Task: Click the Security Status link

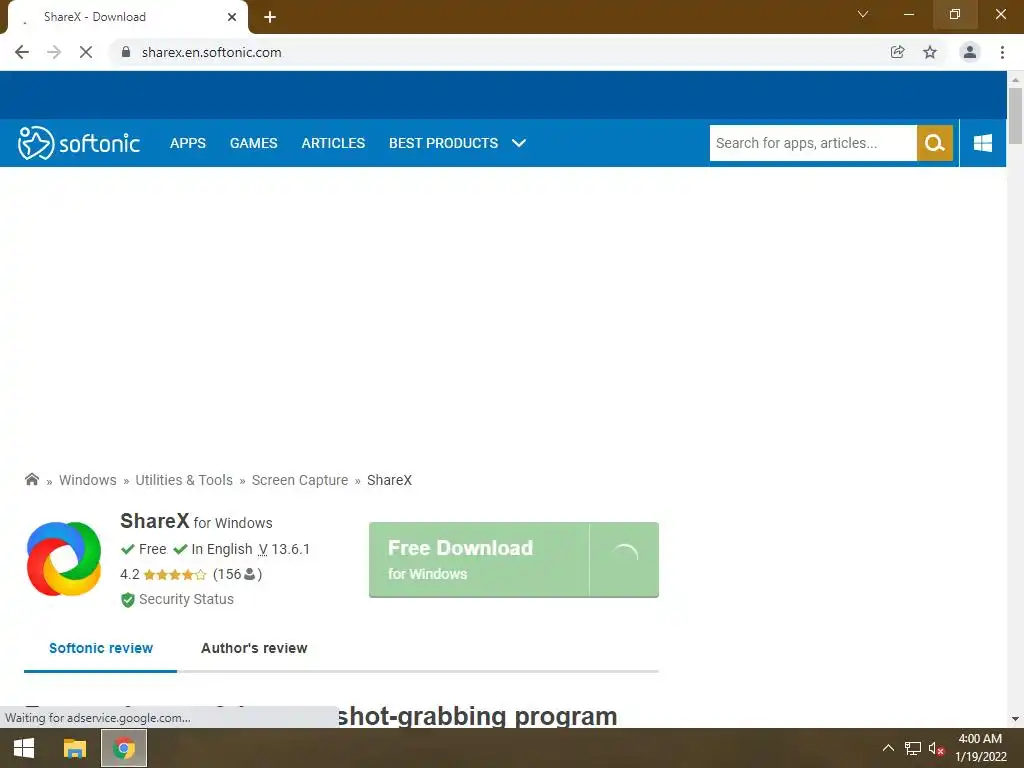Action: pos(186,599)
